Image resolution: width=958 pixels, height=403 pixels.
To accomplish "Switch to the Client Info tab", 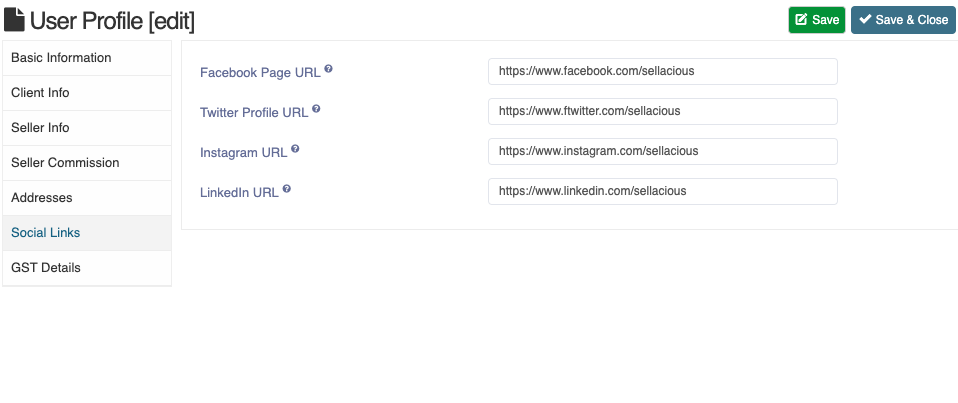I will [87, 93].
